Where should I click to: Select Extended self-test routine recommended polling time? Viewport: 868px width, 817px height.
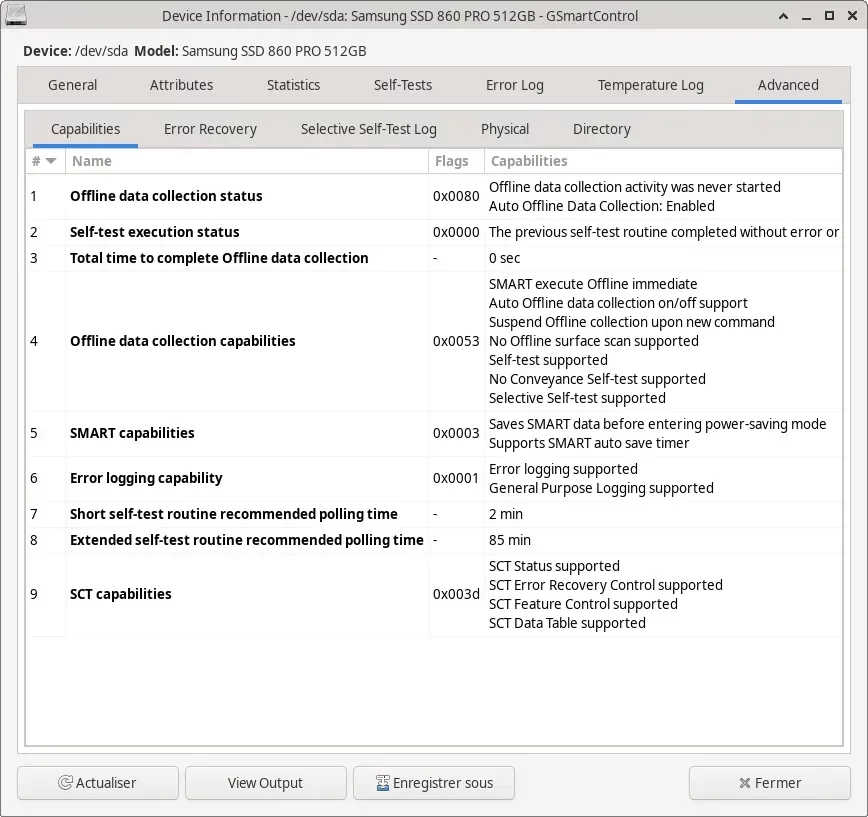click(434, 540)
